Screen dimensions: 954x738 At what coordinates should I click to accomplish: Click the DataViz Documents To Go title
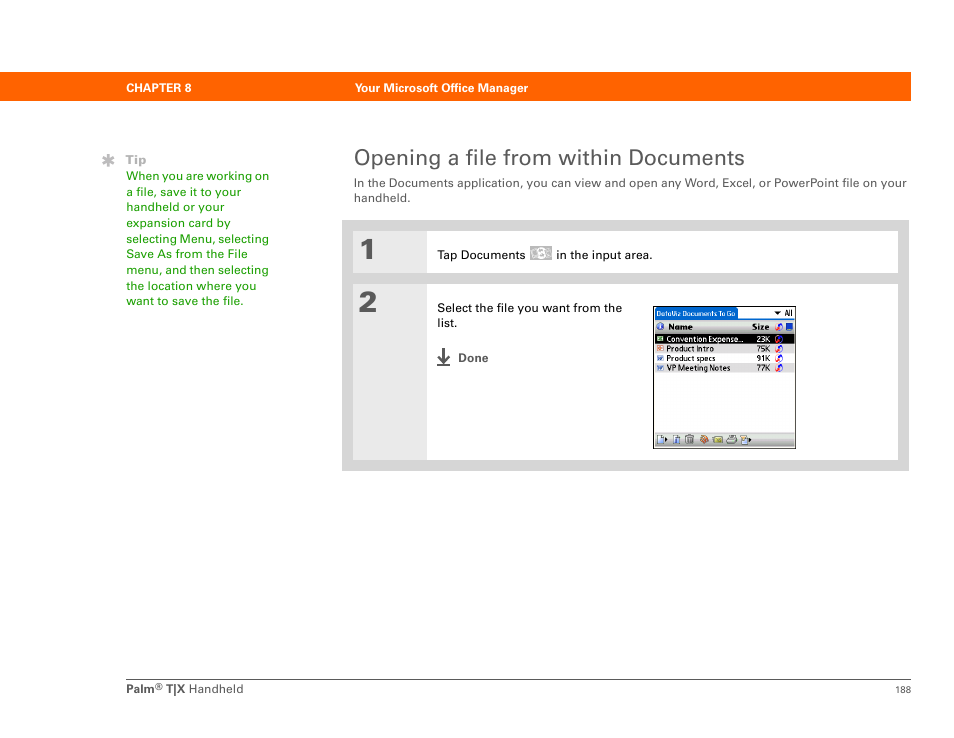695,313
